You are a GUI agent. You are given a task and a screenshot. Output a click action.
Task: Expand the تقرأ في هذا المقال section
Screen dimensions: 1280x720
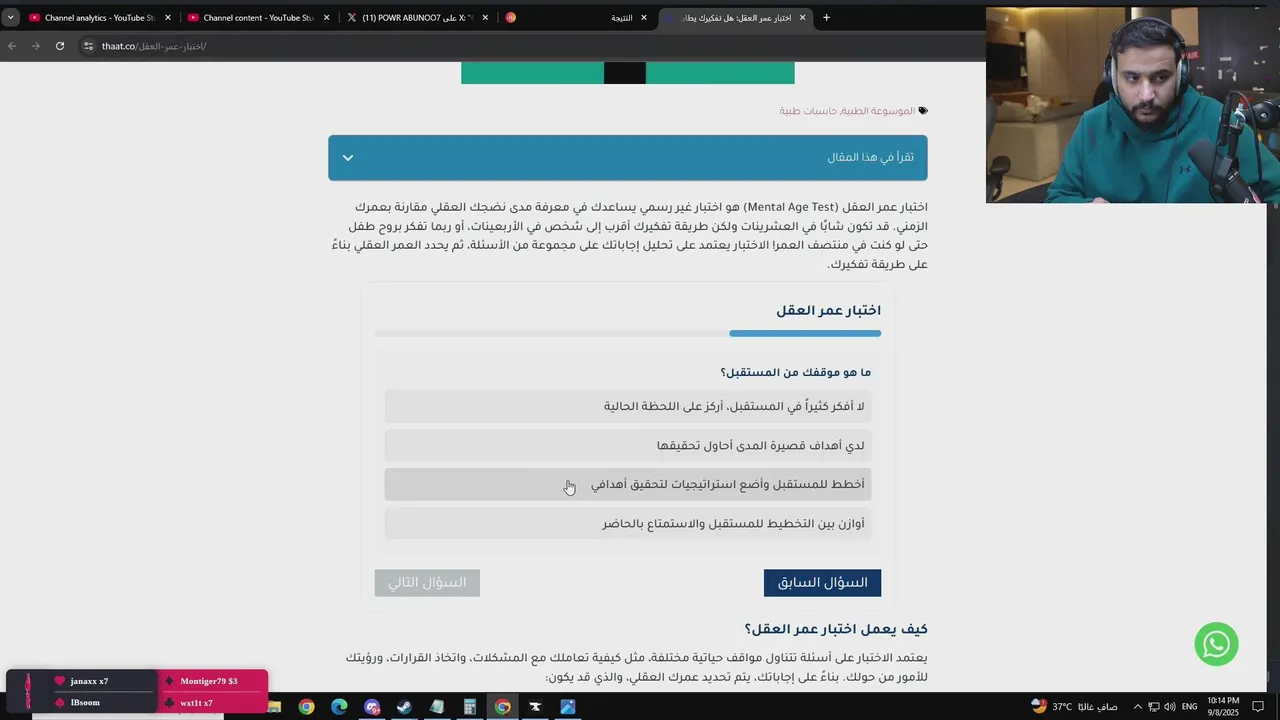pyautogui.click(x=628, y=158)
